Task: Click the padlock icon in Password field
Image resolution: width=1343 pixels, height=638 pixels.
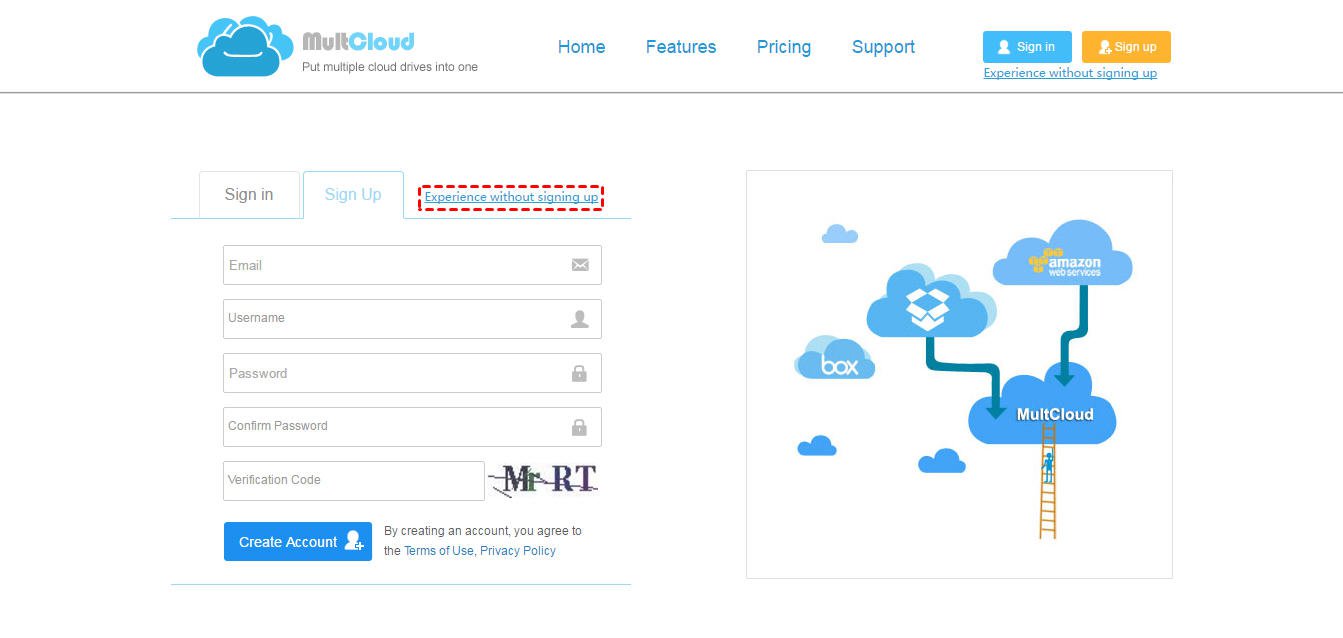Action: (x=579, y=373)
